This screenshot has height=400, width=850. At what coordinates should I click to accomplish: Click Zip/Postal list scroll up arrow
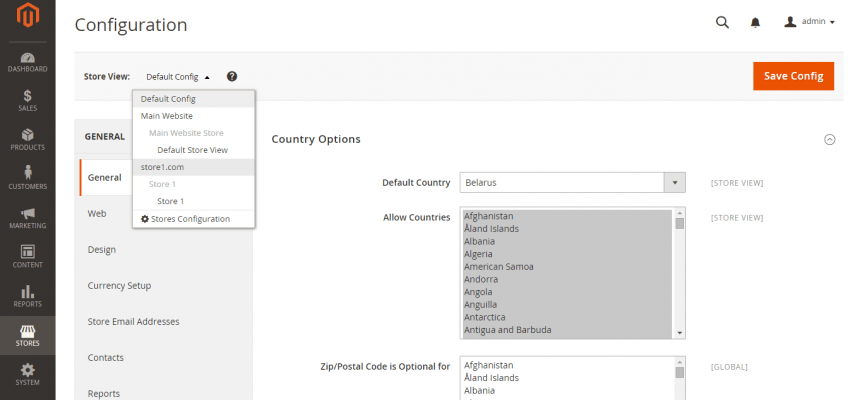(680, 362)
